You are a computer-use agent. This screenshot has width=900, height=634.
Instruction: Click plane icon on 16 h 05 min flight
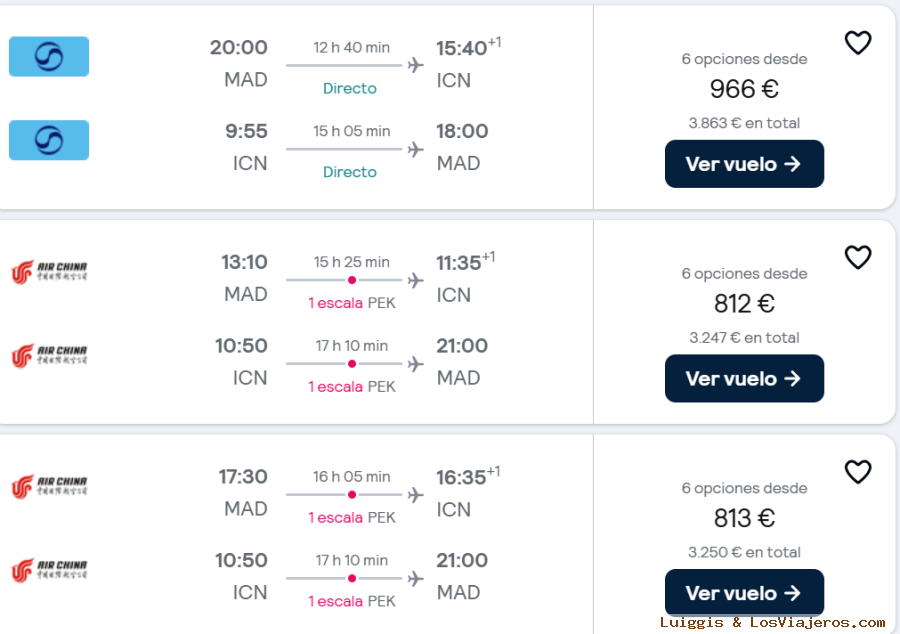click(416, 495)
